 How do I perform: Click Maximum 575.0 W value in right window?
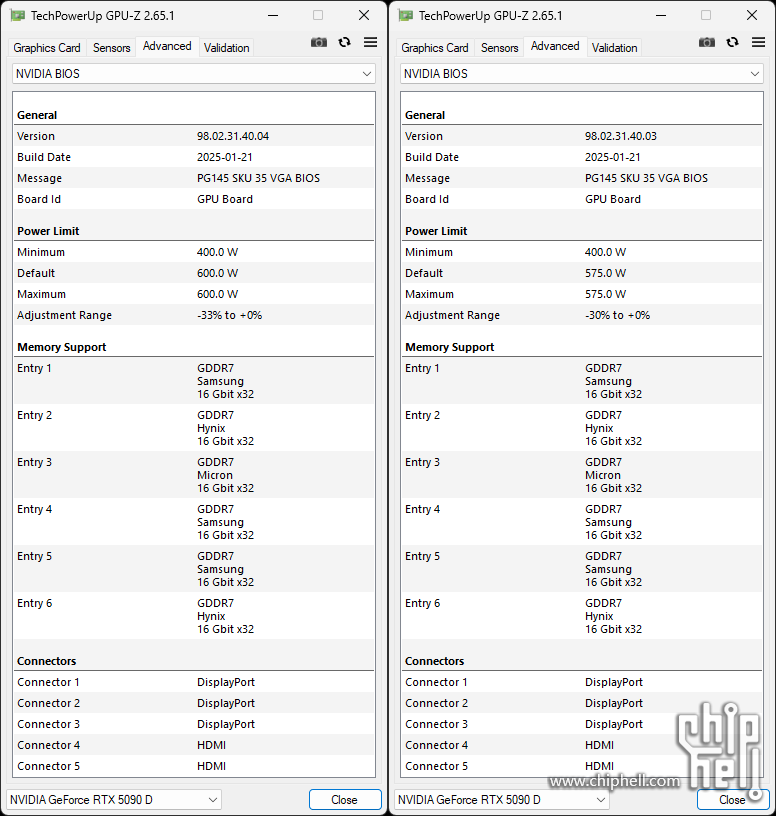pos(605,294)
